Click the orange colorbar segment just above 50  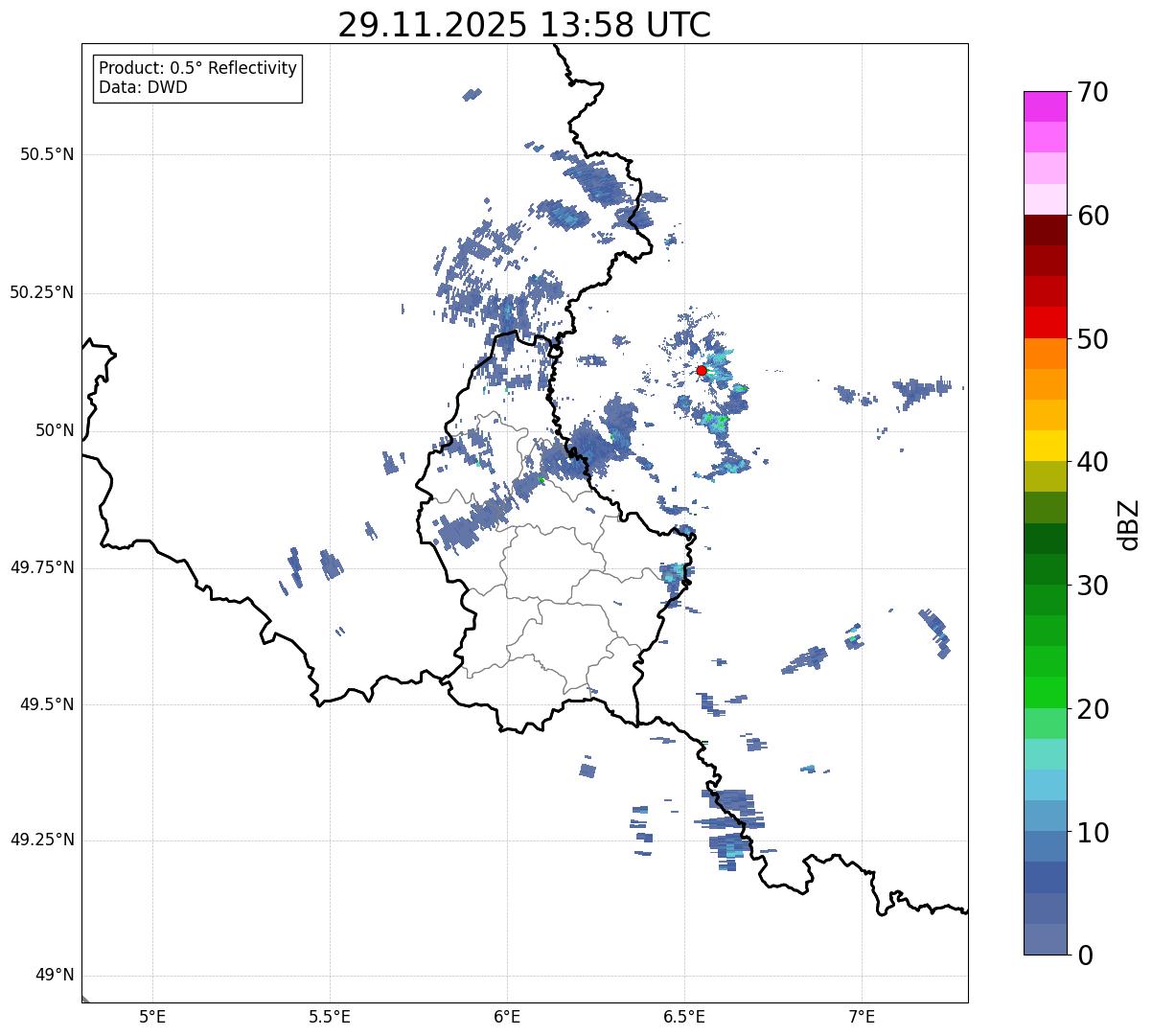coord(1046,354)
